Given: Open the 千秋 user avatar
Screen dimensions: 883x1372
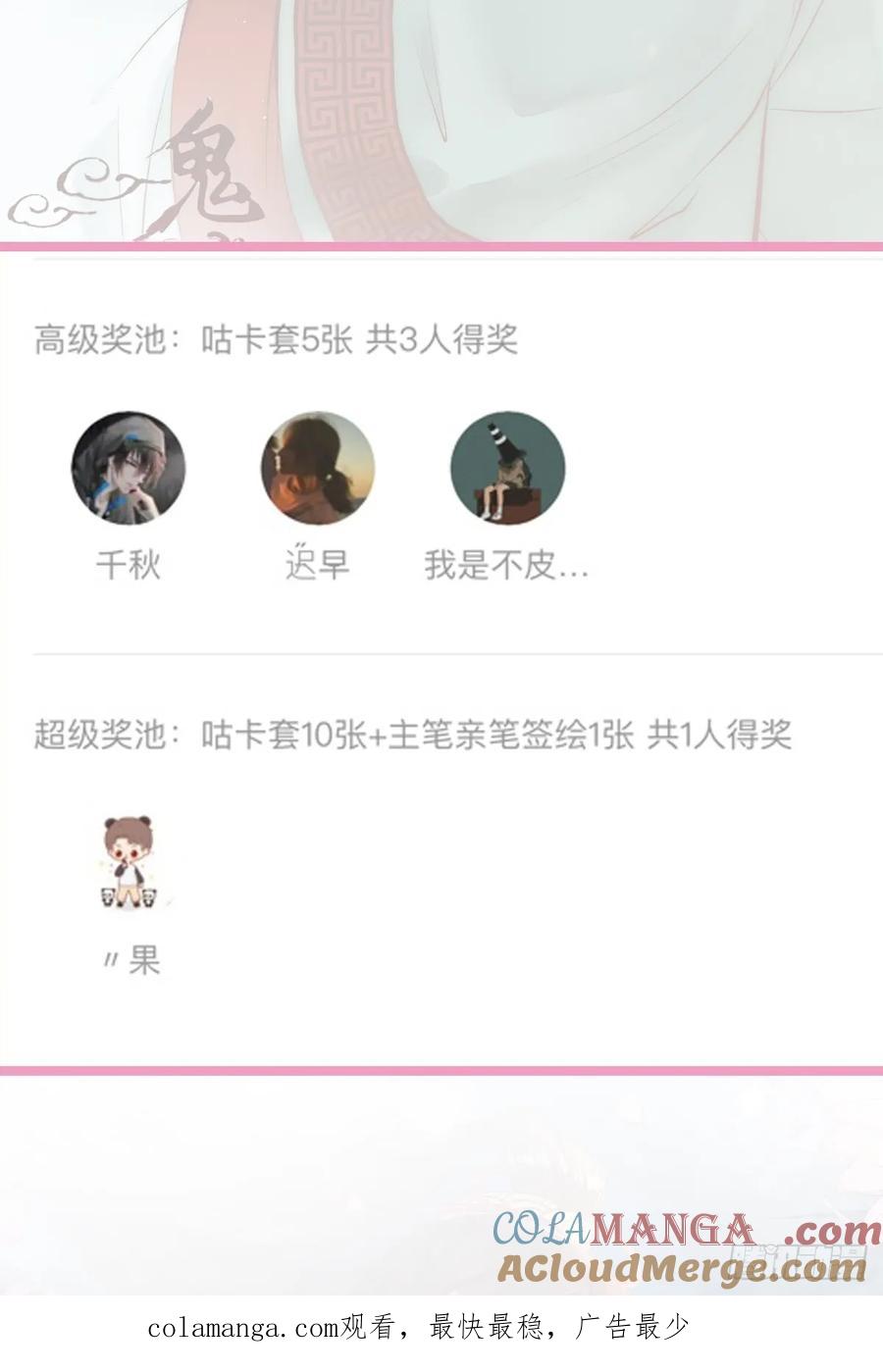Looking at the screenshot, I should click(x=129, y=469).
